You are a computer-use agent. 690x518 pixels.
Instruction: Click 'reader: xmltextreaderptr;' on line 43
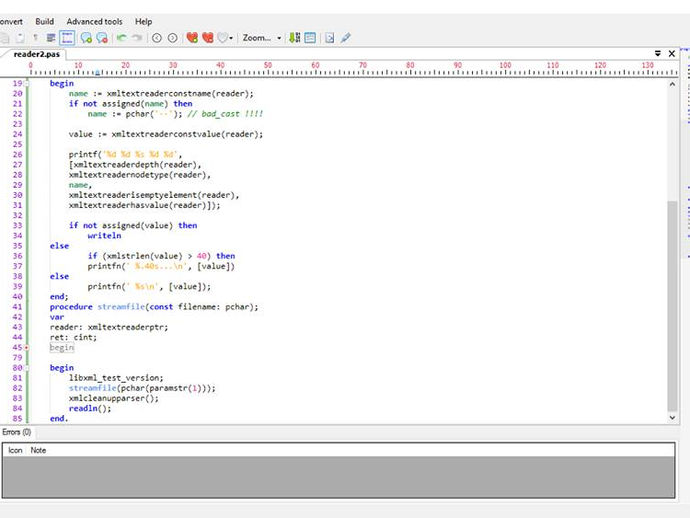click(109, 327)
